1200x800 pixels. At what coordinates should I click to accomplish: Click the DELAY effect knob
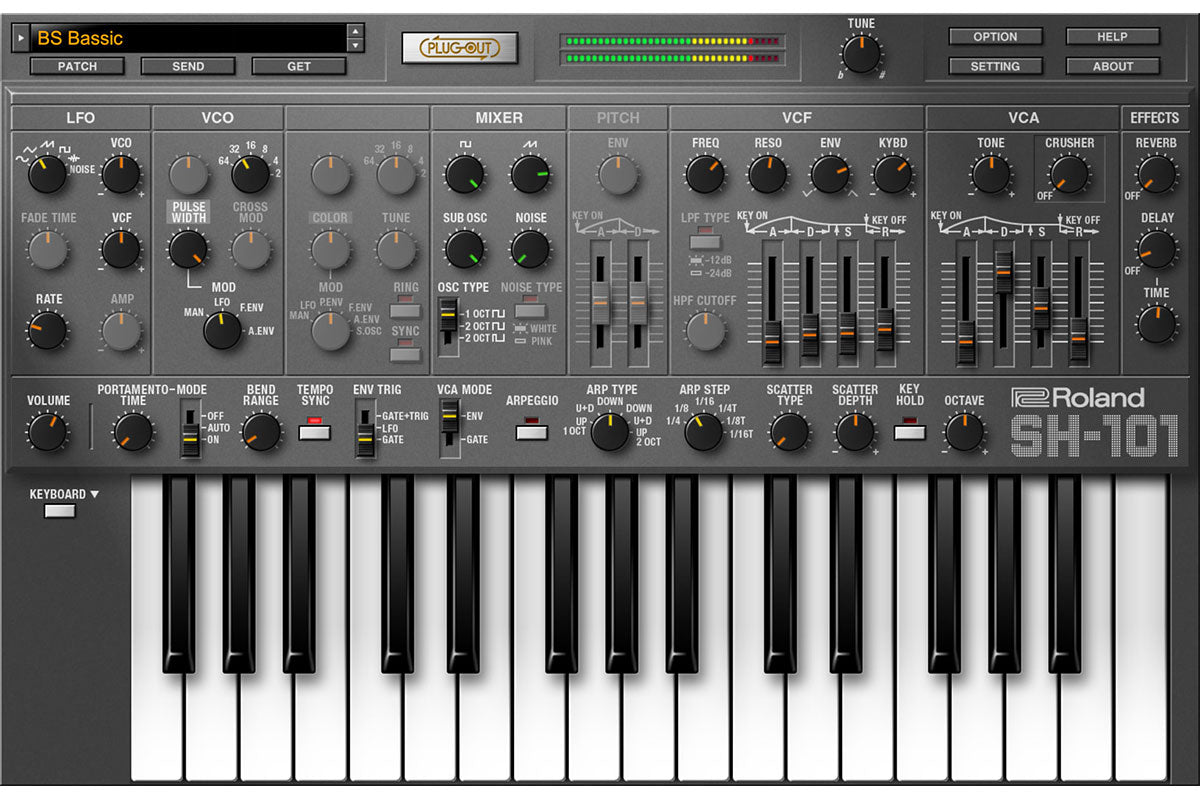coord(1157,249)
